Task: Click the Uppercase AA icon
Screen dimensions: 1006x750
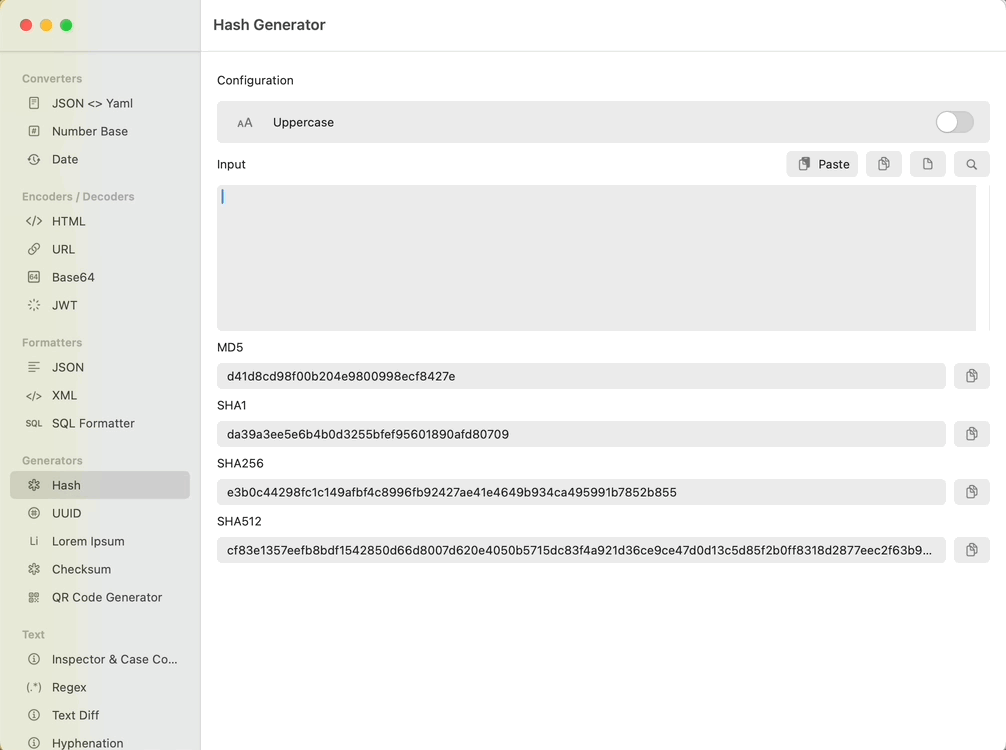Action: tap(244, 123)
